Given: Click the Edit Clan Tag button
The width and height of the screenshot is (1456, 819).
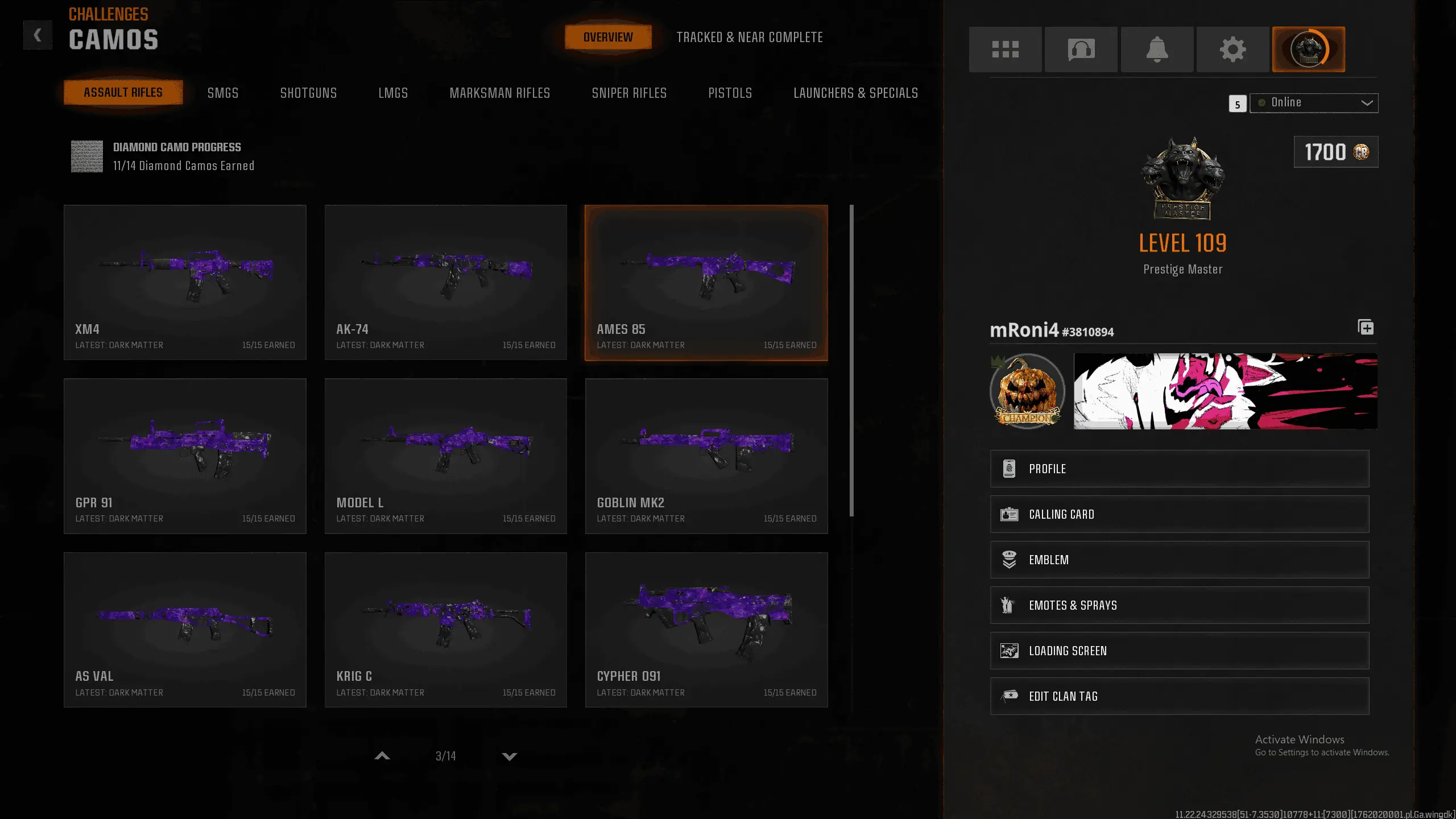Looking at the screenshot, I should (1179, 696).
